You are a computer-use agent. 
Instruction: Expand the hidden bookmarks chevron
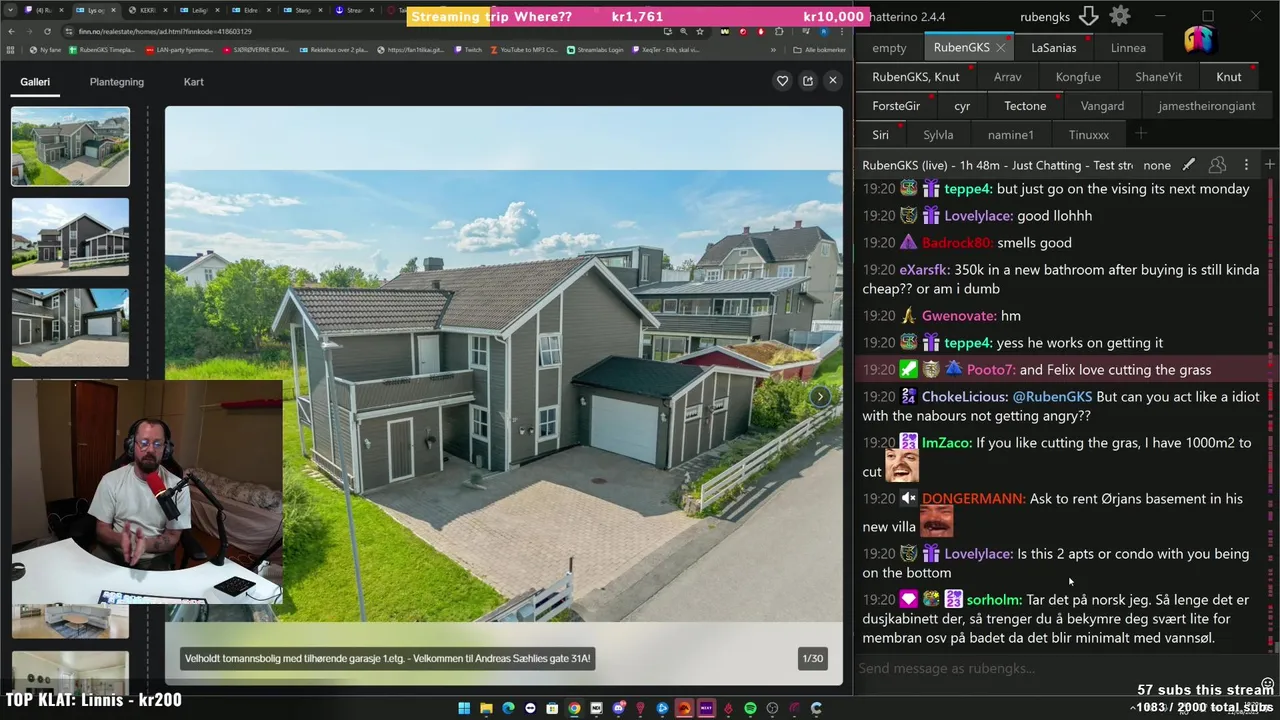(773, 49)
